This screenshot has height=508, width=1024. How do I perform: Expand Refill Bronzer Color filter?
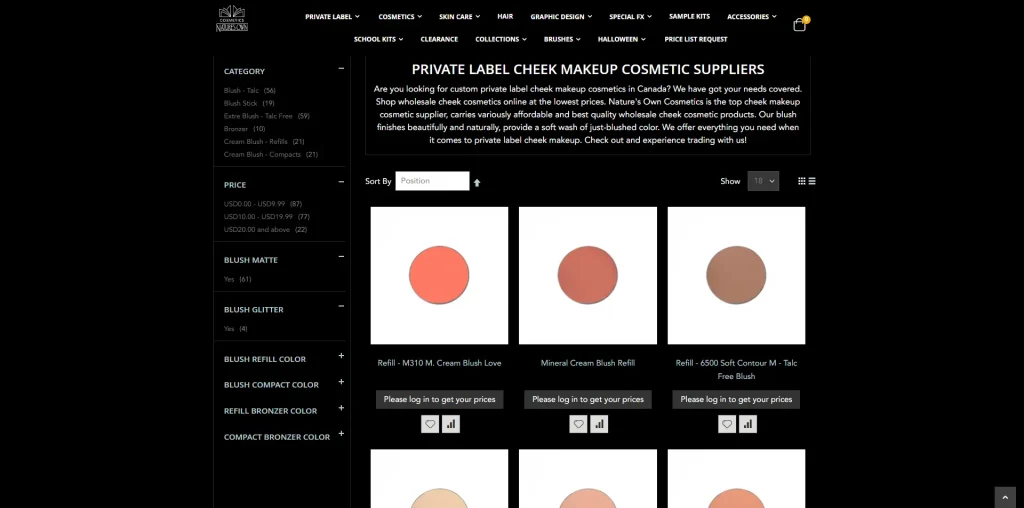click(341, 408)
